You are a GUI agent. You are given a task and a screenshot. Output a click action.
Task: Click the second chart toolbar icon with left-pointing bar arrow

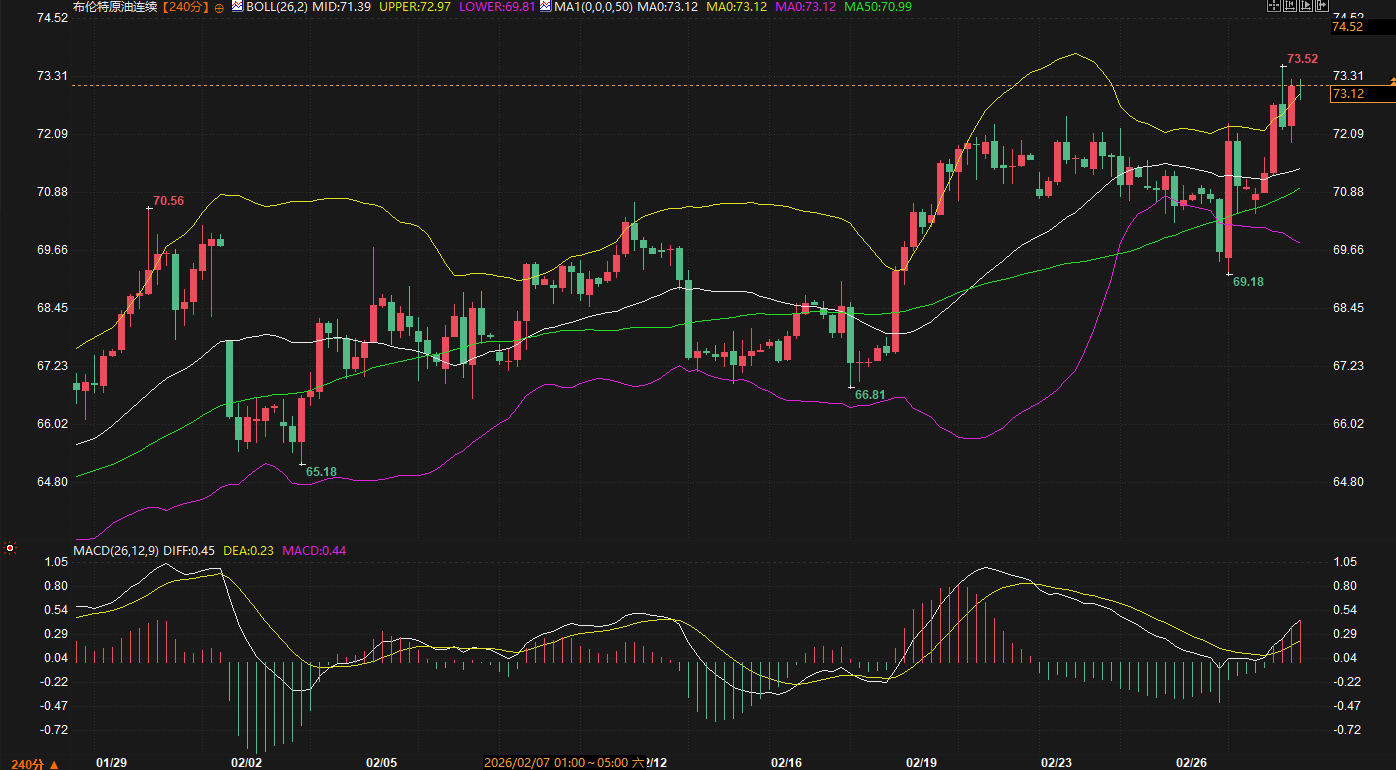pos(1289,6)
